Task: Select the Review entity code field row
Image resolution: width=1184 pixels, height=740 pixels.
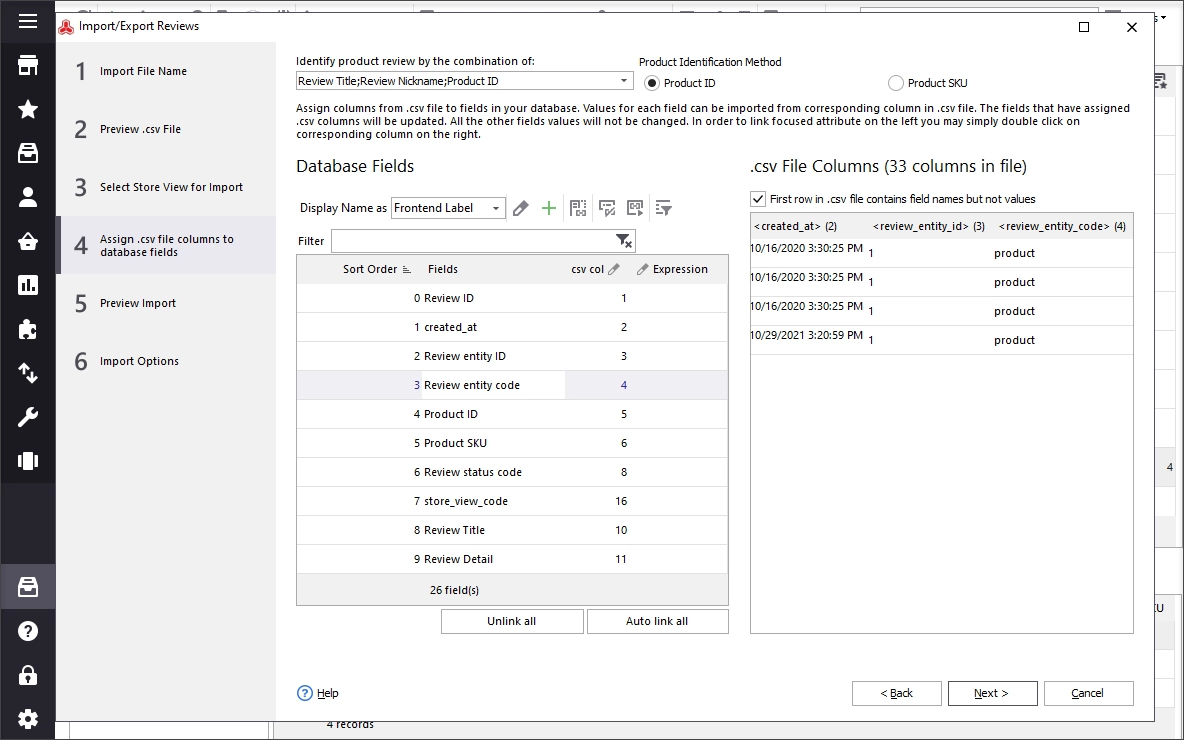Action: 512,385
